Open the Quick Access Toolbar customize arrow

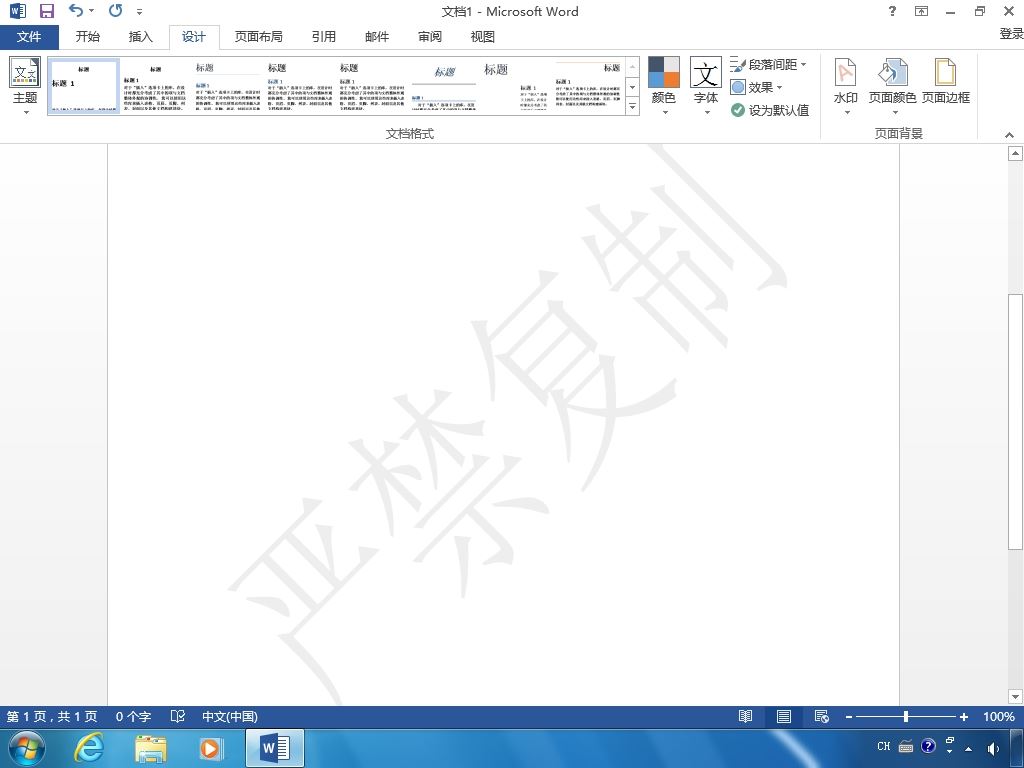[x=139, y=12]
